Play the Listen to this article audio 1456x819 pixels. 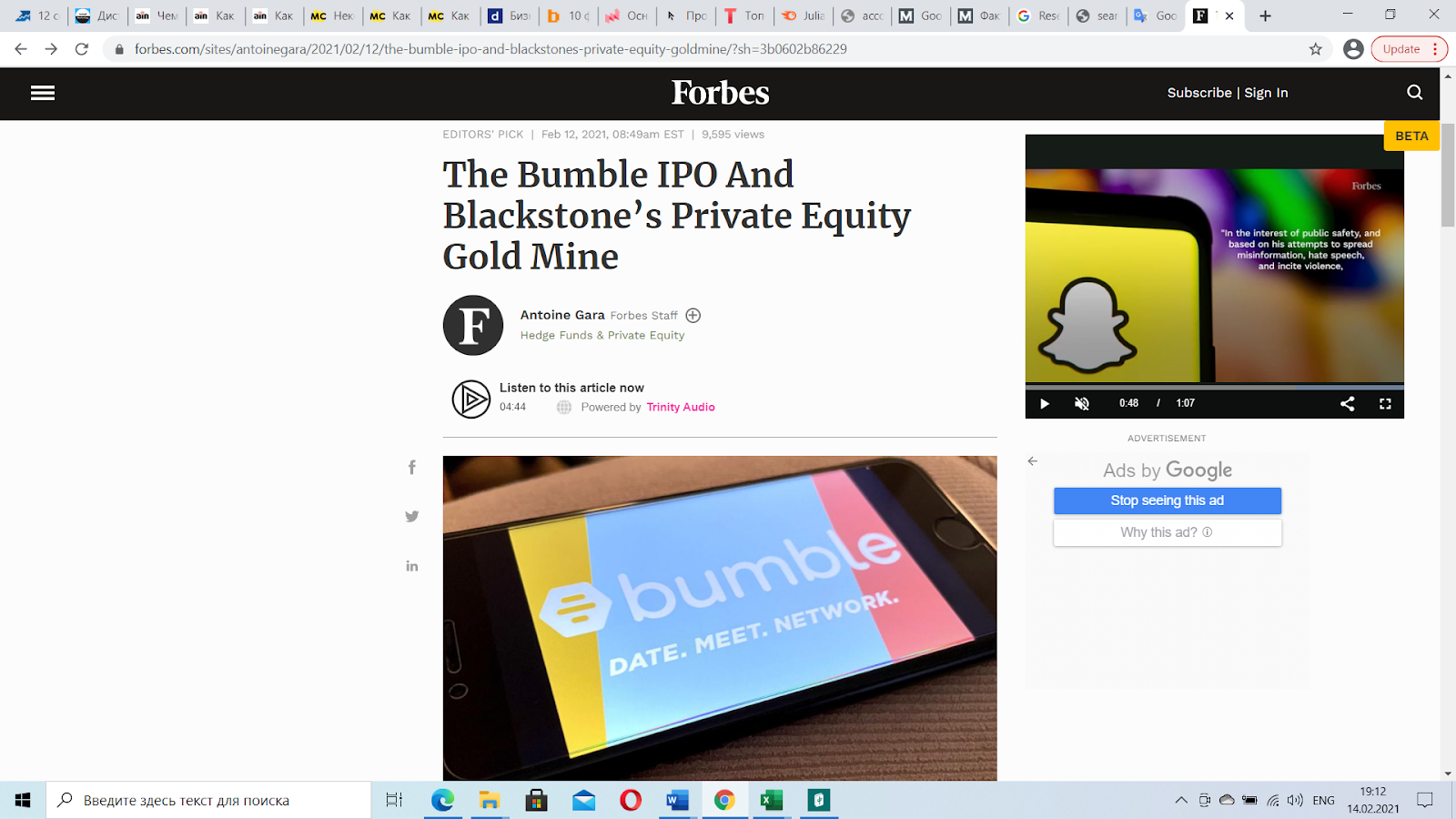[471, 399]
